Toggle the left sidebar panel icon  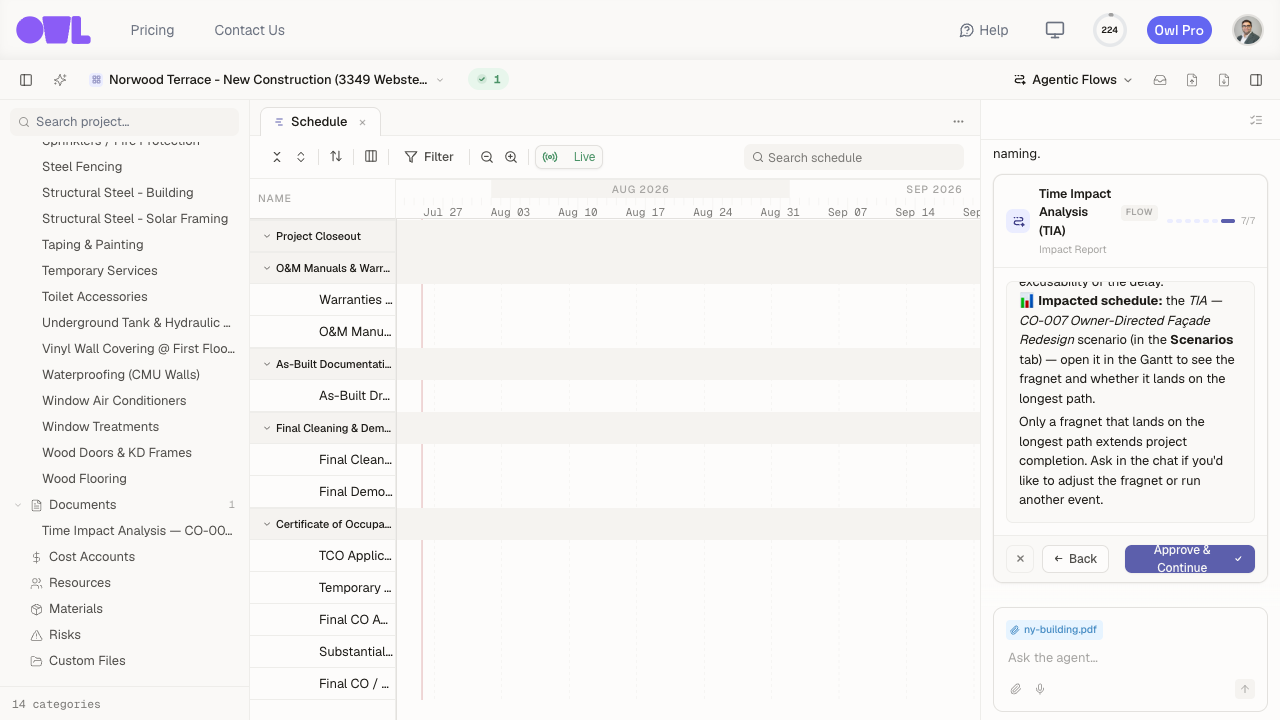click(26, 80)
